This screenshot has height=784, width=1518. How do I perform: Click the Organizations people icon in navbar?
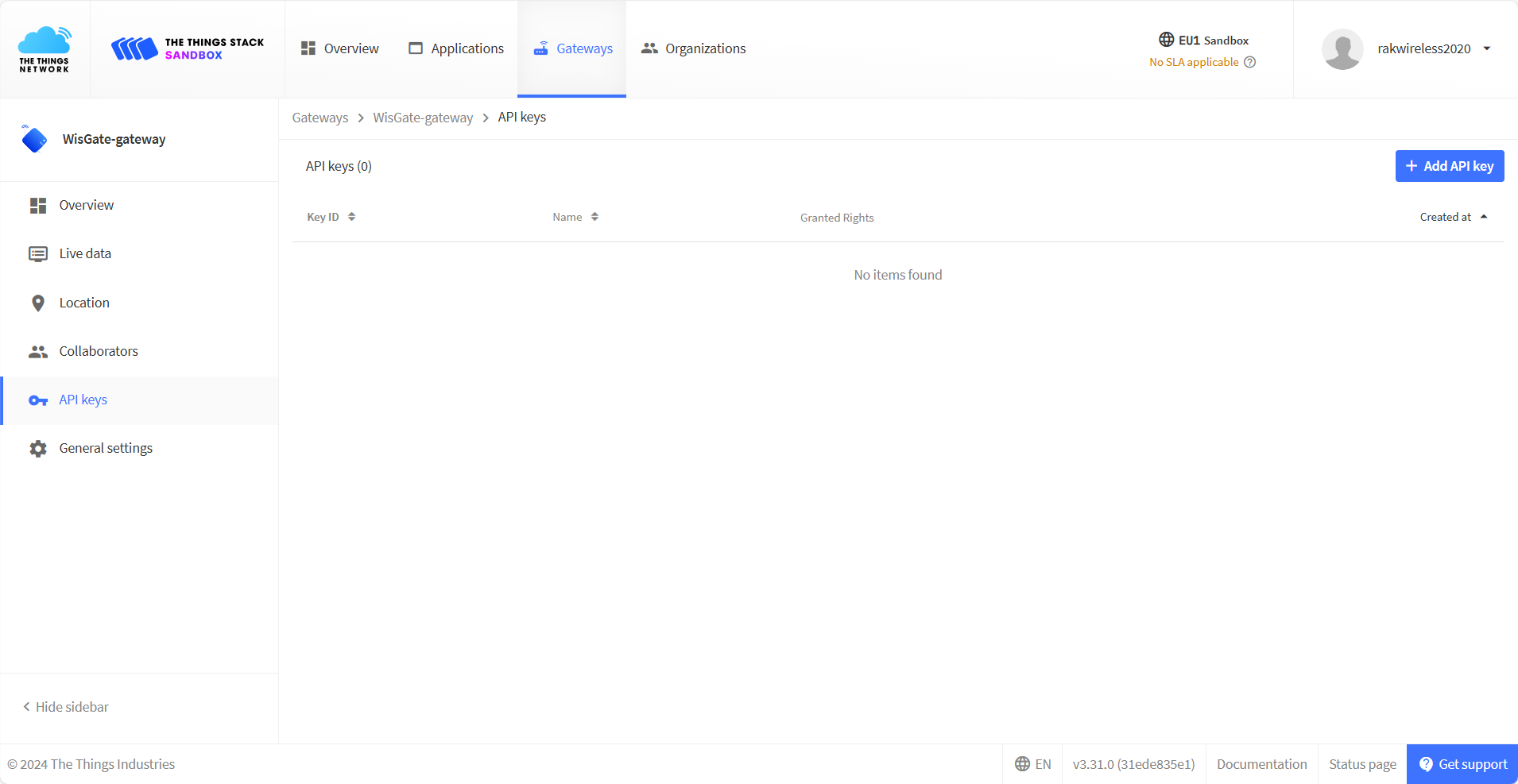[x=649, y=48]
